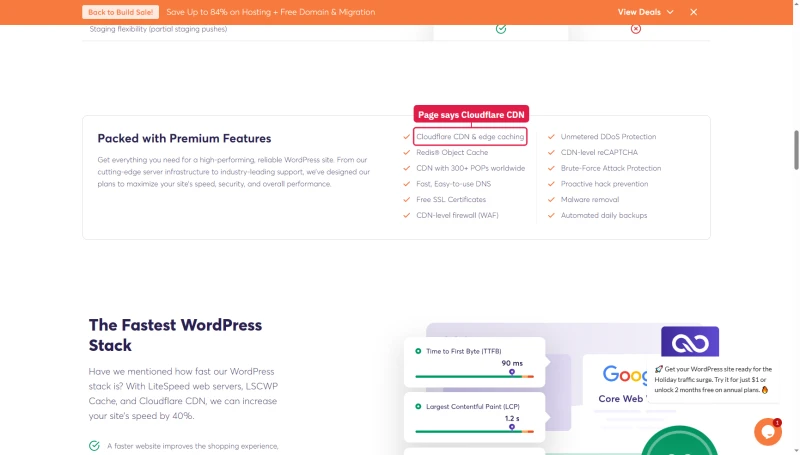The width and height of the screenshot is (800, 455).
Task: Click 'Brute-Force Attack Protection' text
Action: tap(611, 168)
